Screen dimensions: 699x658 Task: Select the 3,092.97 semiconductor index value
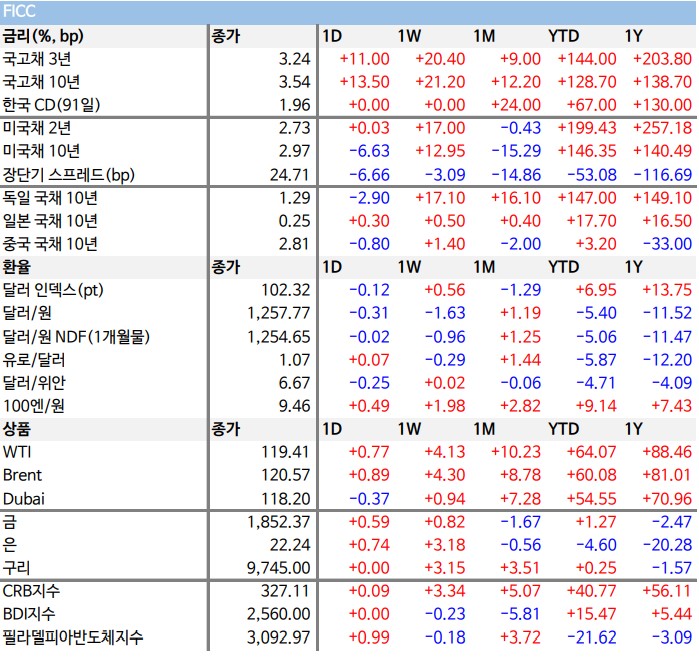tap(279, 638)
